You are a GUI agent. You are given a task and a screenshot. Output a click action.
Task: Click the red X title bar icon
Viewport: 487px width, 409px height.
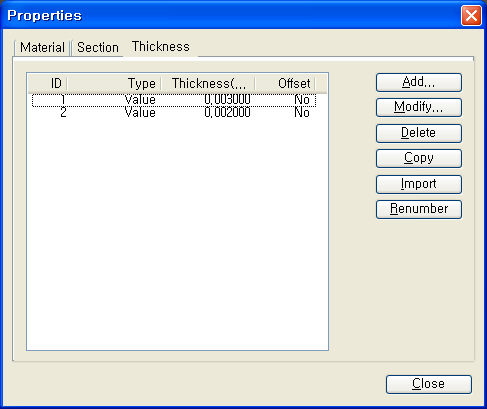pos(471,15)
